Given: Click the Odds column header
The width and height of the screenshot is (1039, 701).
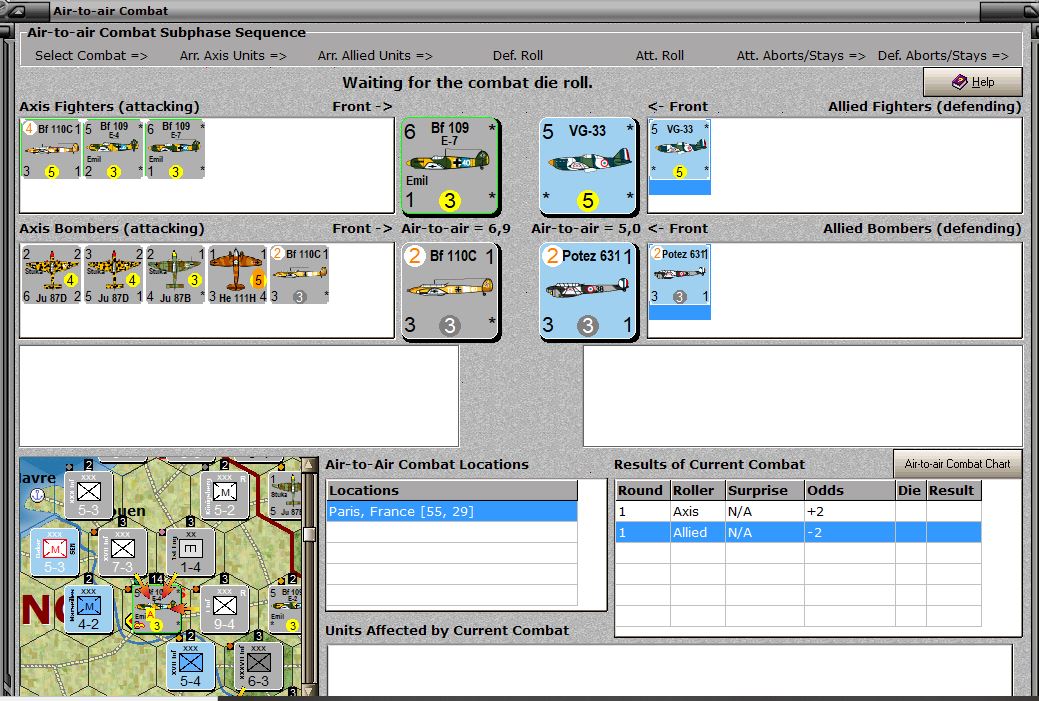Looking at the screenshot, I should 850,490.
